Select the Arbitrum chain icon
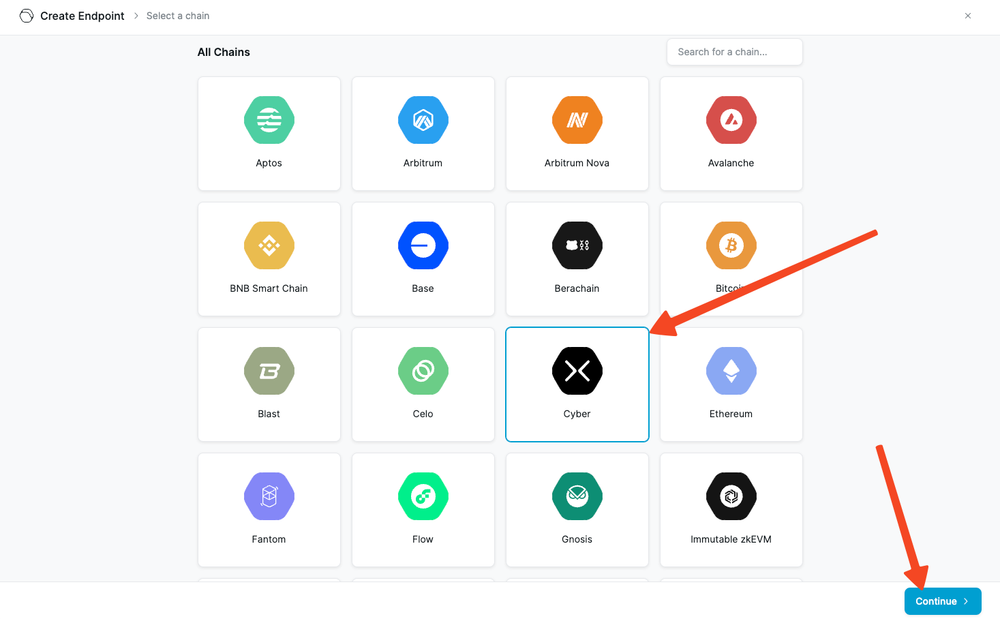Screen dimensions: 1000x619 click(x=423, y=120)
